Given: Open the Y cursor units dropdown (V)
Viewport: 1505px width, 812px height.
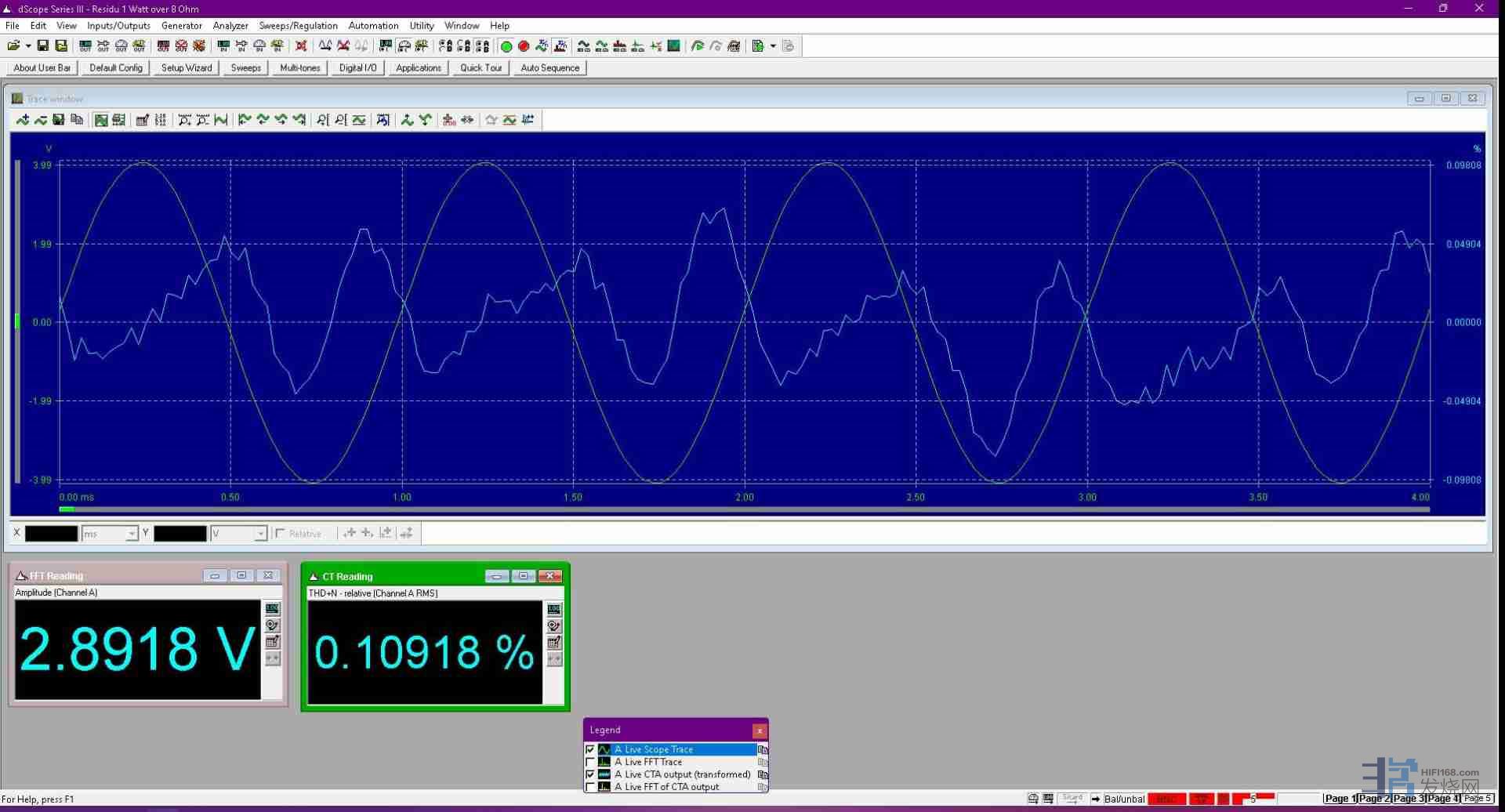Looking at the screenshot, I should coord(260,534).
